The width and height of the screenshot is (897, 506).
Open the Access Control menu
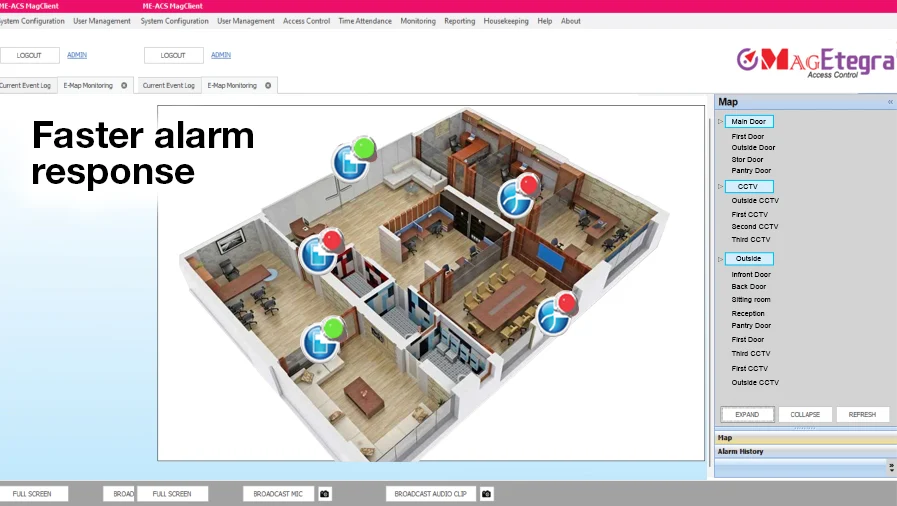pos(306,21)
